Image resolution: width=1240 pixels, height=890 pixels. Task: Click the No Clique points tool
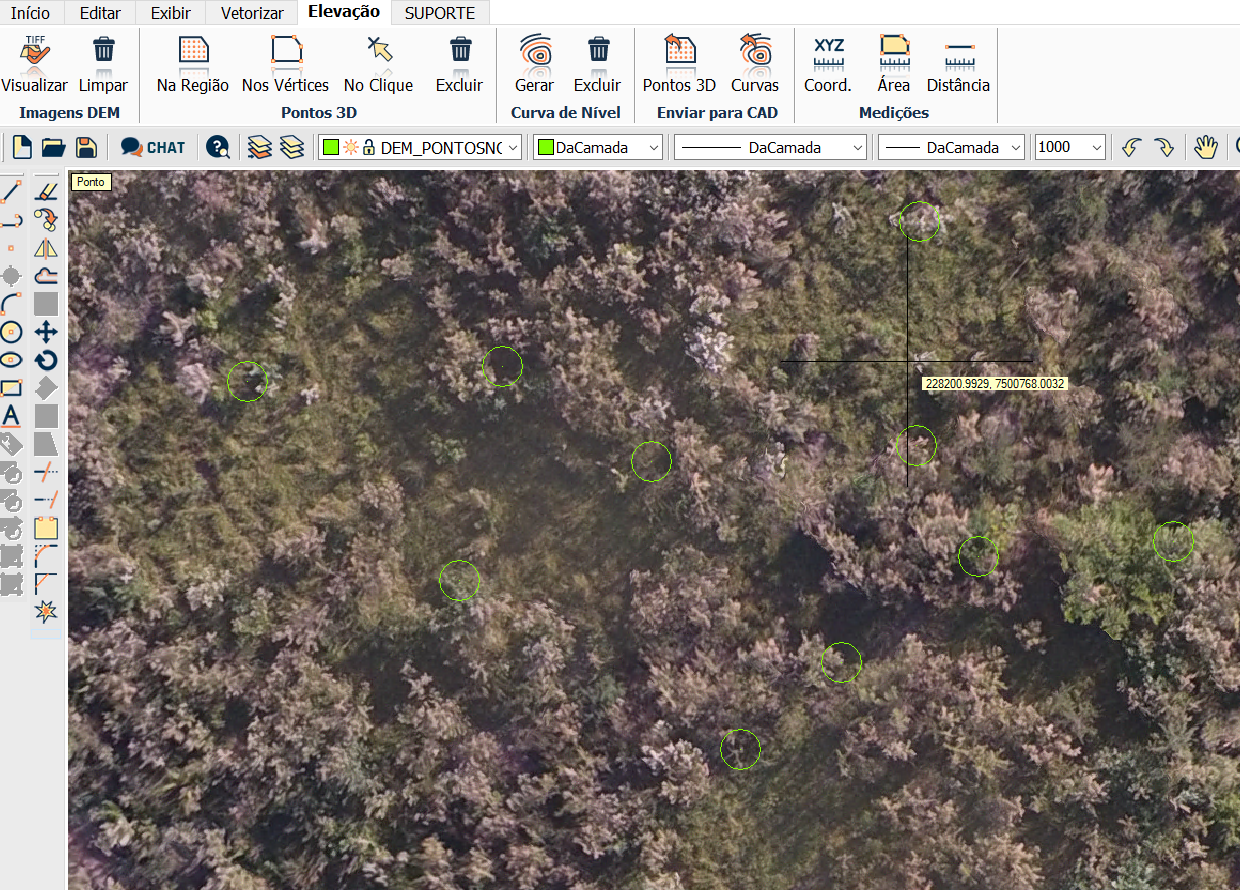click(378, 63)
